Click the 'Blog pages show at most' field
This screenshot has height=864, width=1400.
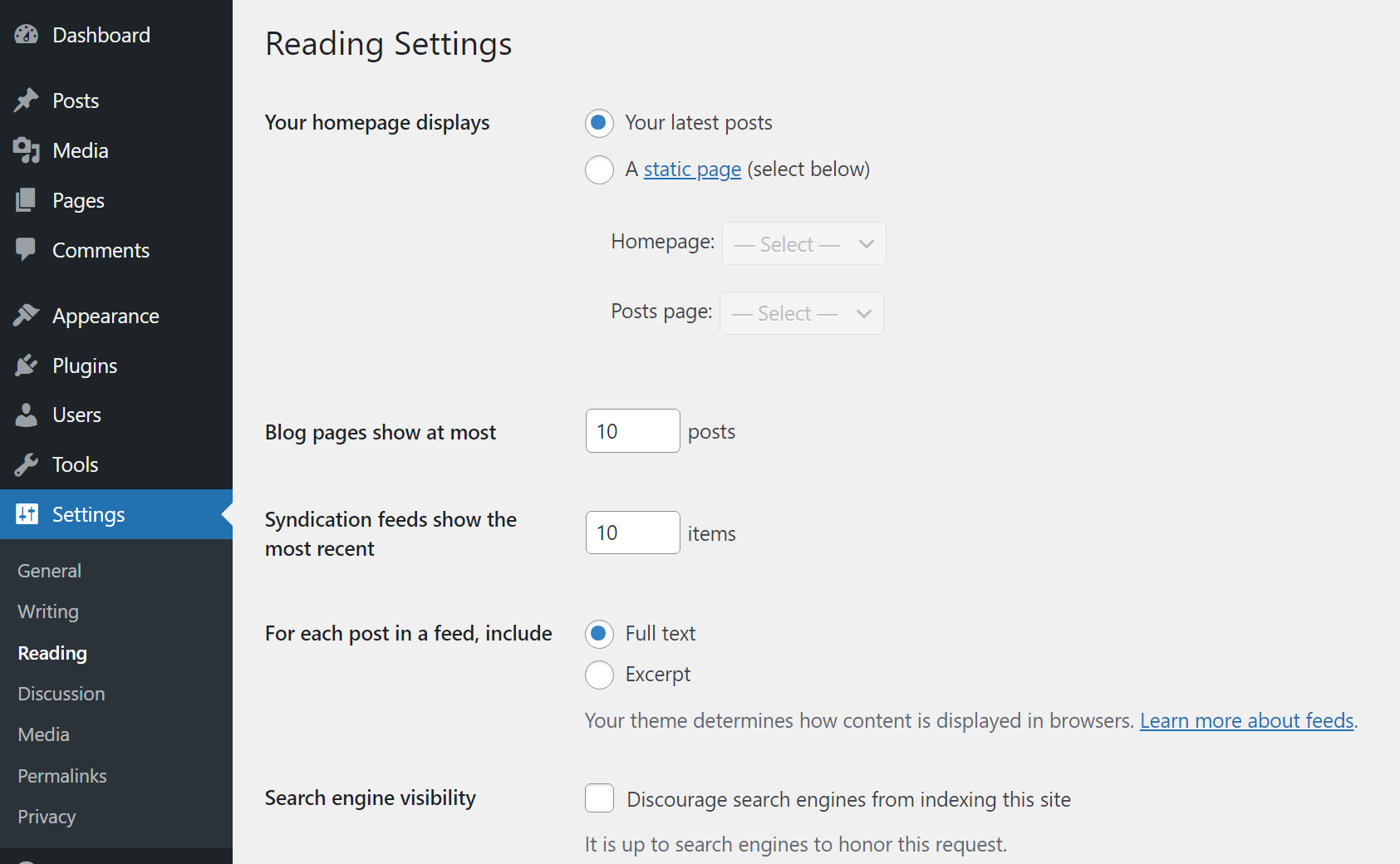pos(632,430)
